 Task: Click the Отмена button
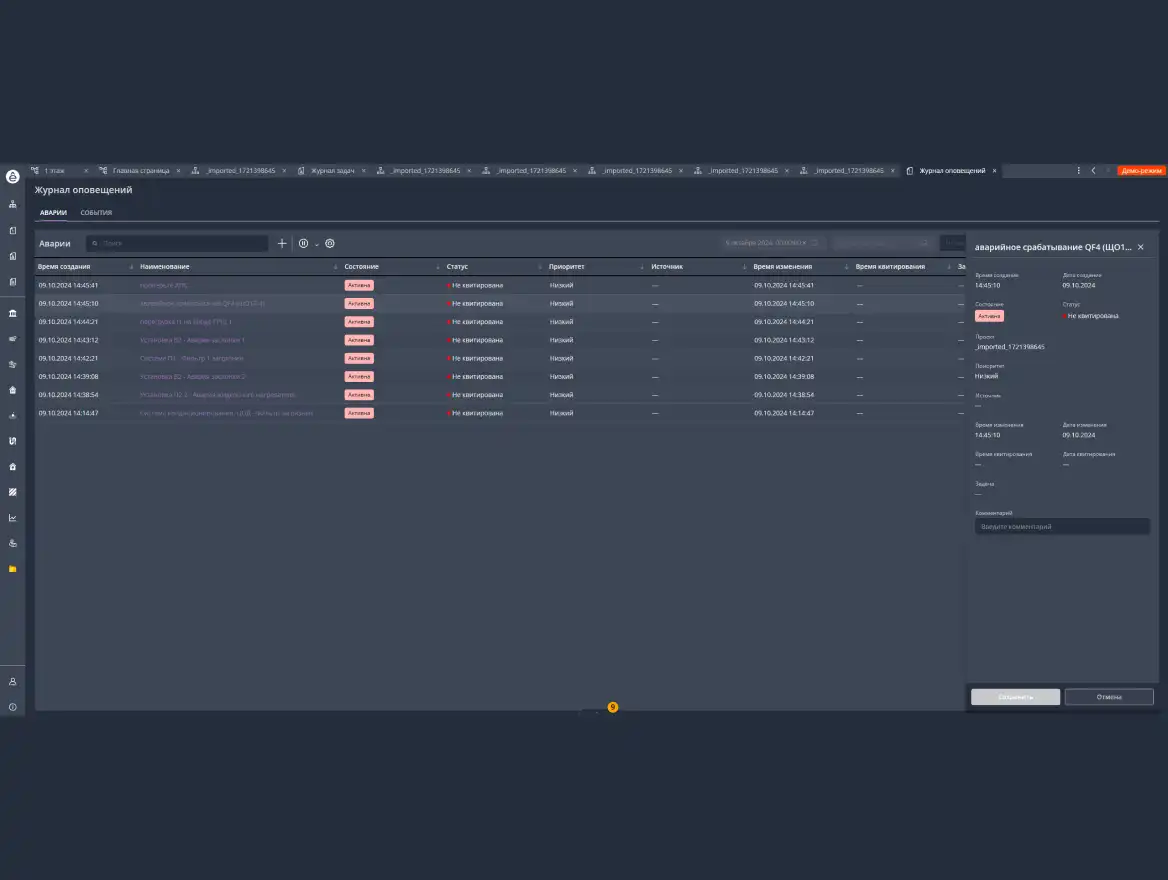point(1108,697)
